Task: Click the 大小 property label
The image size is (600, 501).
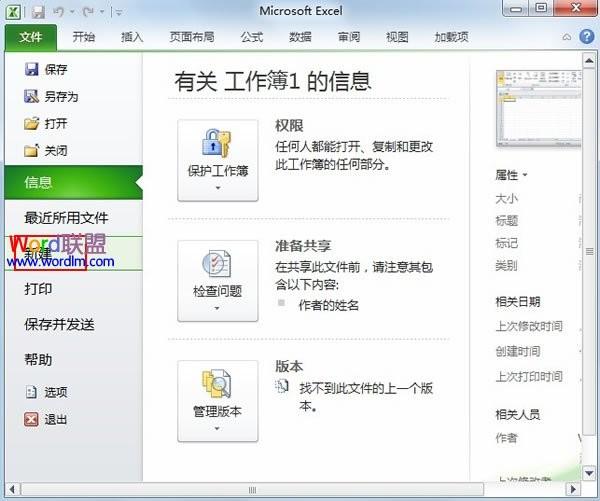Action: click(506, 199)
